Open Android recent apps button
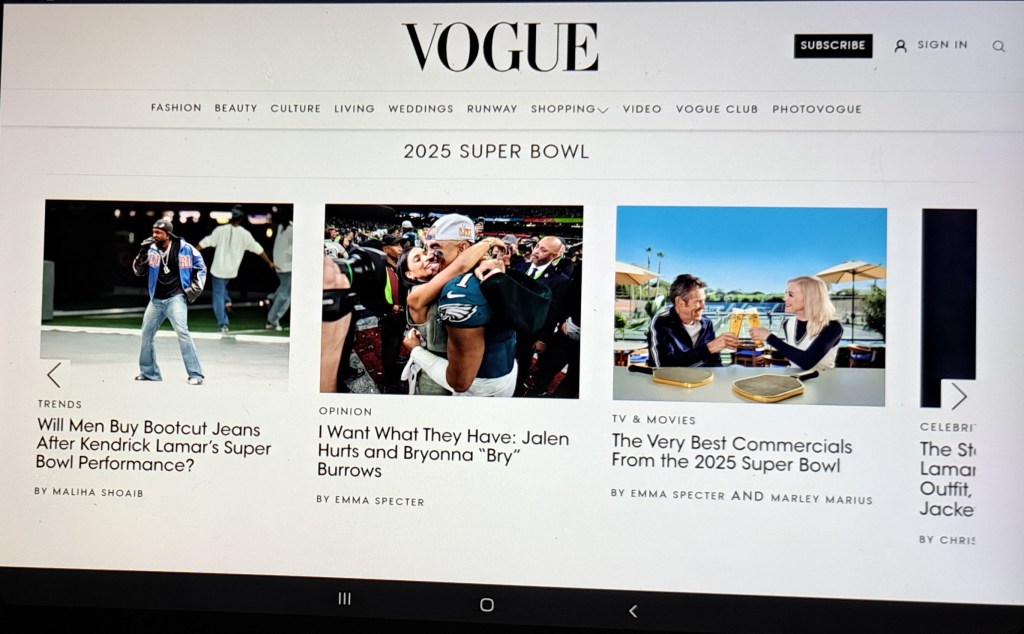This screenshot has width=1024, height=634. point(345,598)
